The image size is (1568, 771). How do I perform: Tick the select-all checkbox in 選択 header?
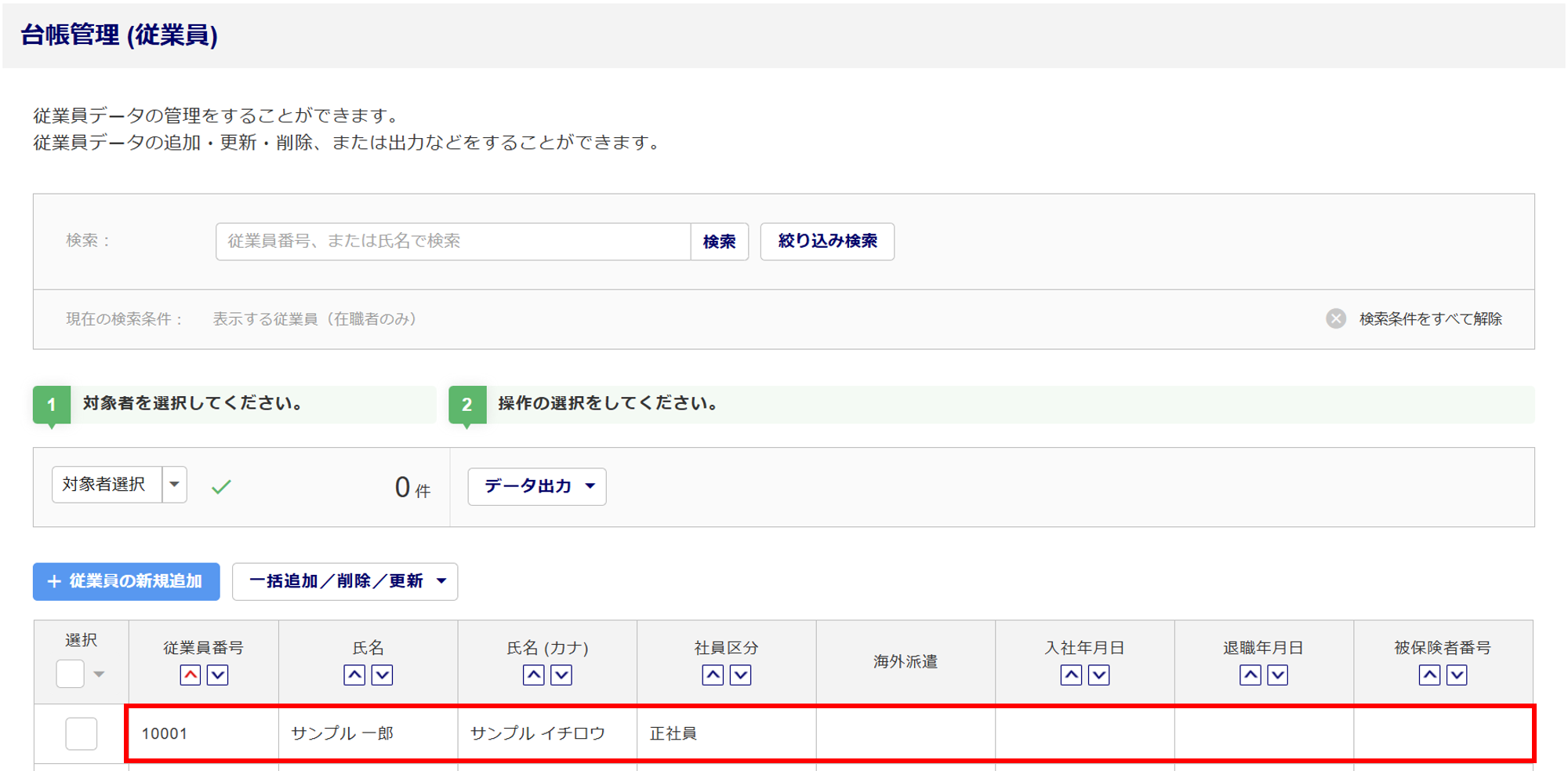click(70, 674)
